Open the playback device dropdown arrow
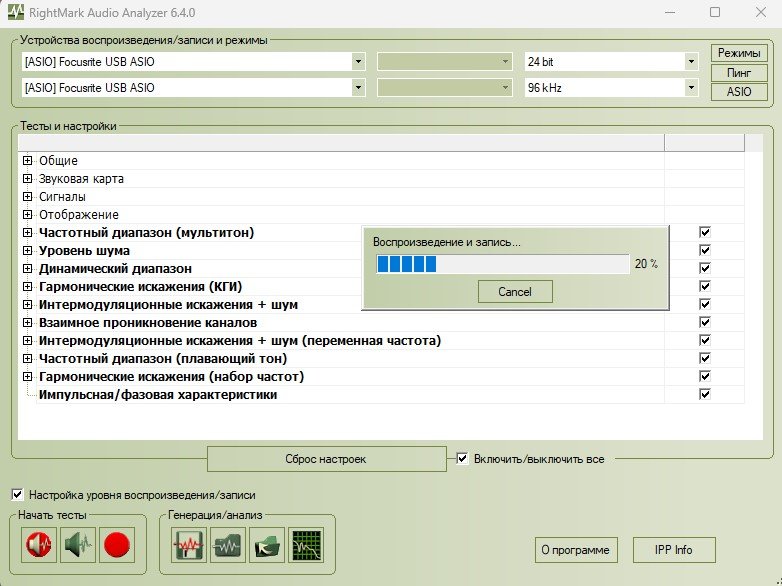The image size is (782, 586). (x=358, y=62)
